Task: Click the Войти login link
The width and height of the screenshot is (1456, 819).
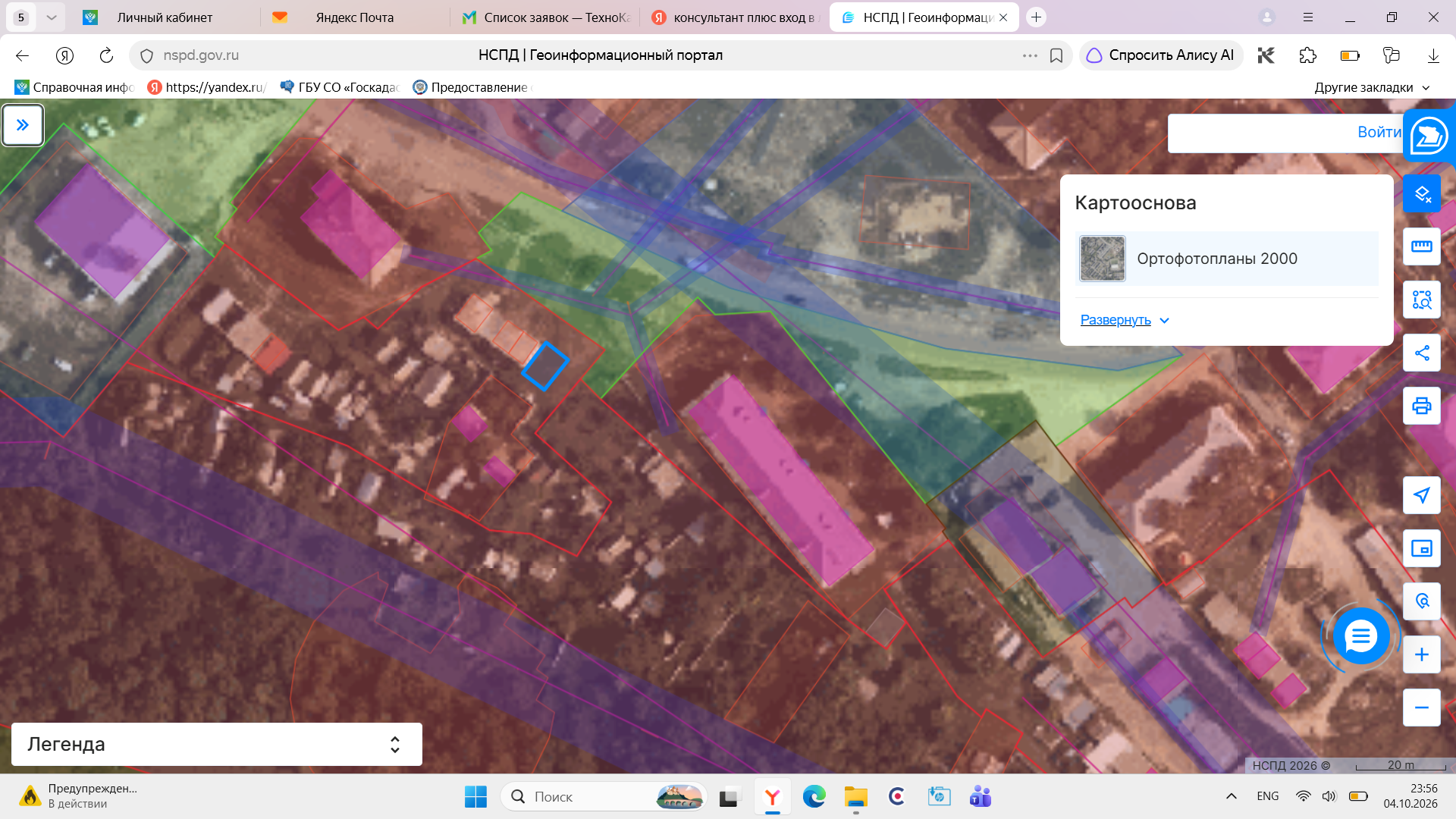Action: pos(1379,133)
